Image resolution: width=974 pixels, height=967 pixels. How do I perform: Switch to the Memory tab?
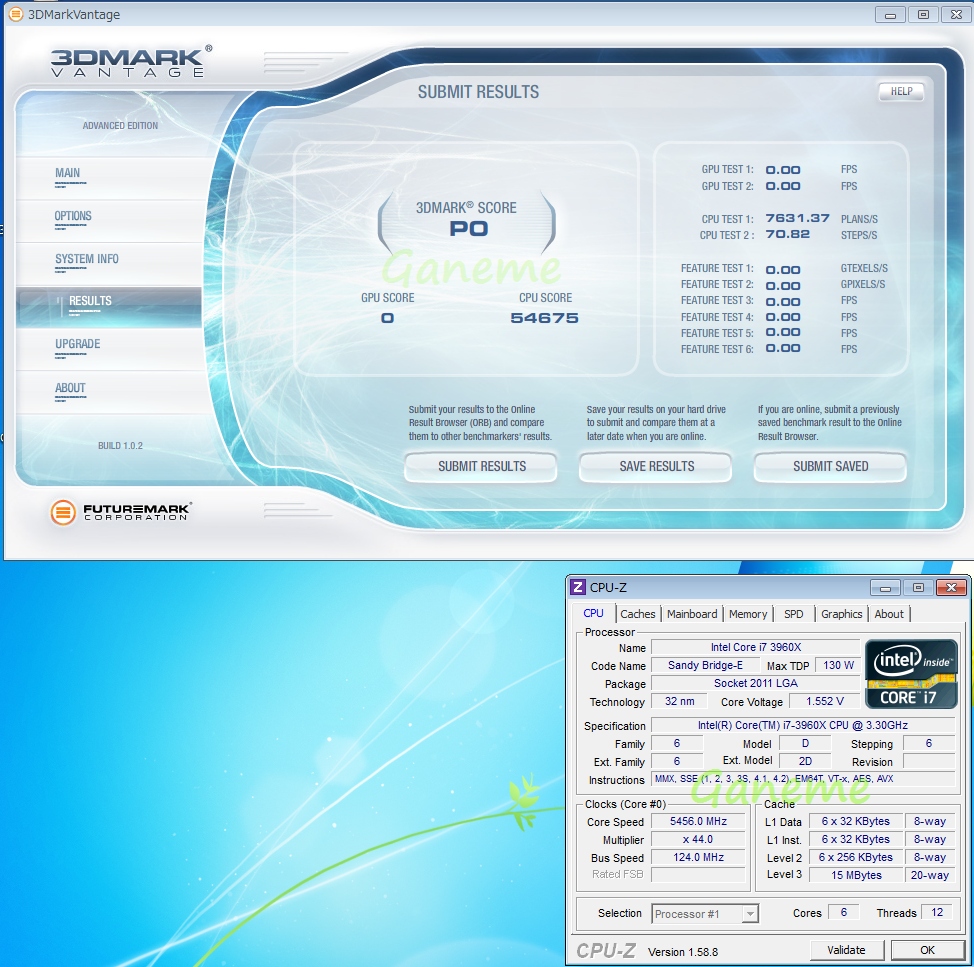click(748, 614)
